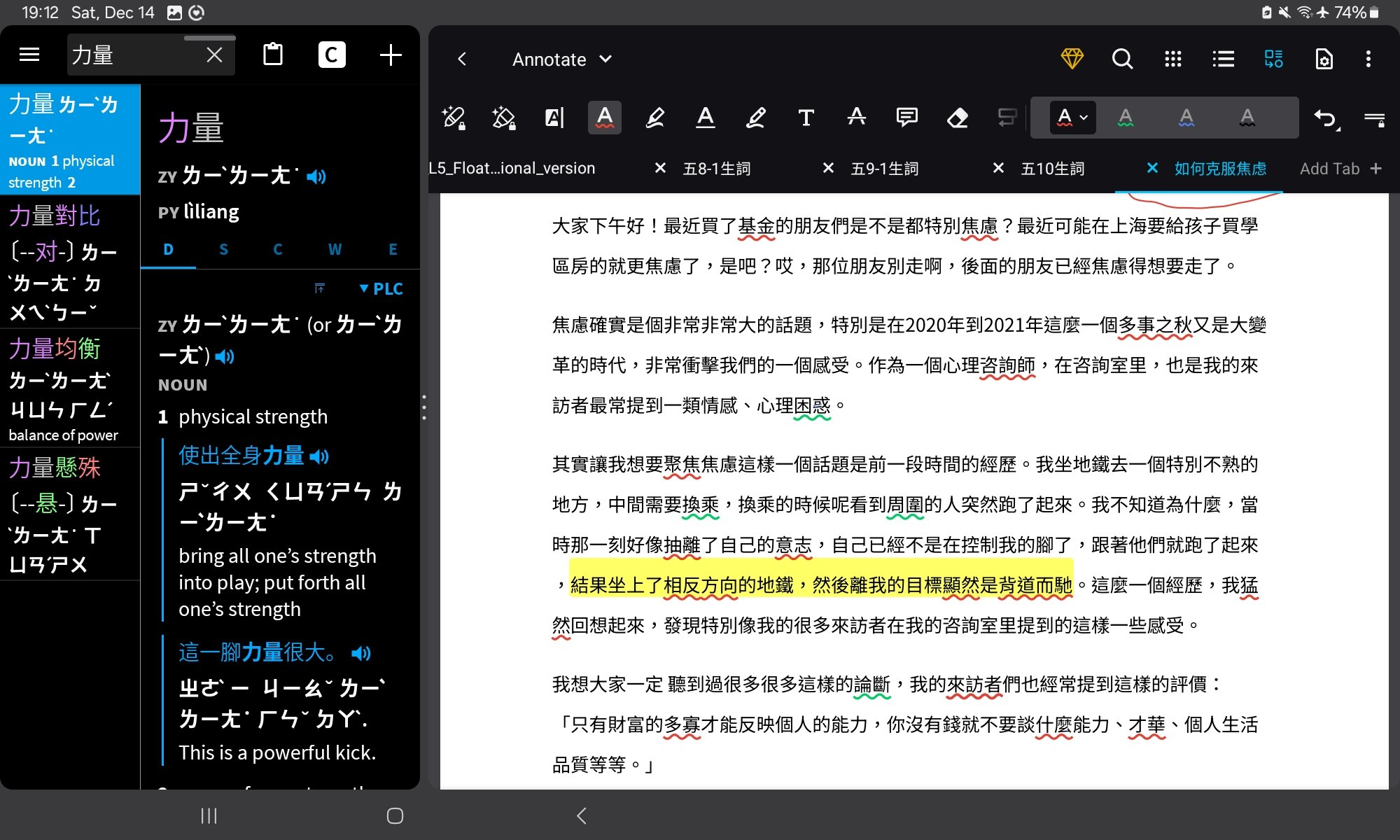The image size is (1400, 840).
Task: Select the squiggly underline tool
Action: point(605,118)
